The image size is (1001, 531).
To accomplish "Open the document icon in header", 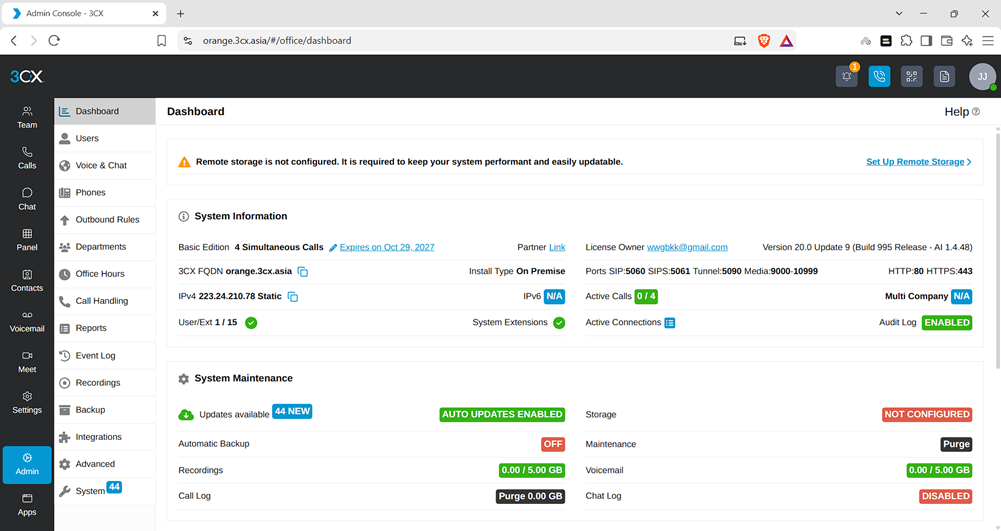I will point(944,77).
